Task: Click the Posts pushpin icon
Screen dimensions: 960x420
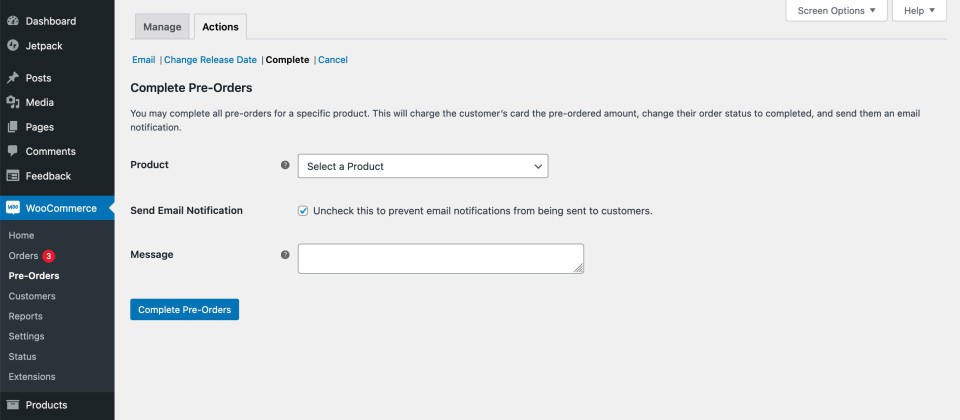Action: (13, 78)
